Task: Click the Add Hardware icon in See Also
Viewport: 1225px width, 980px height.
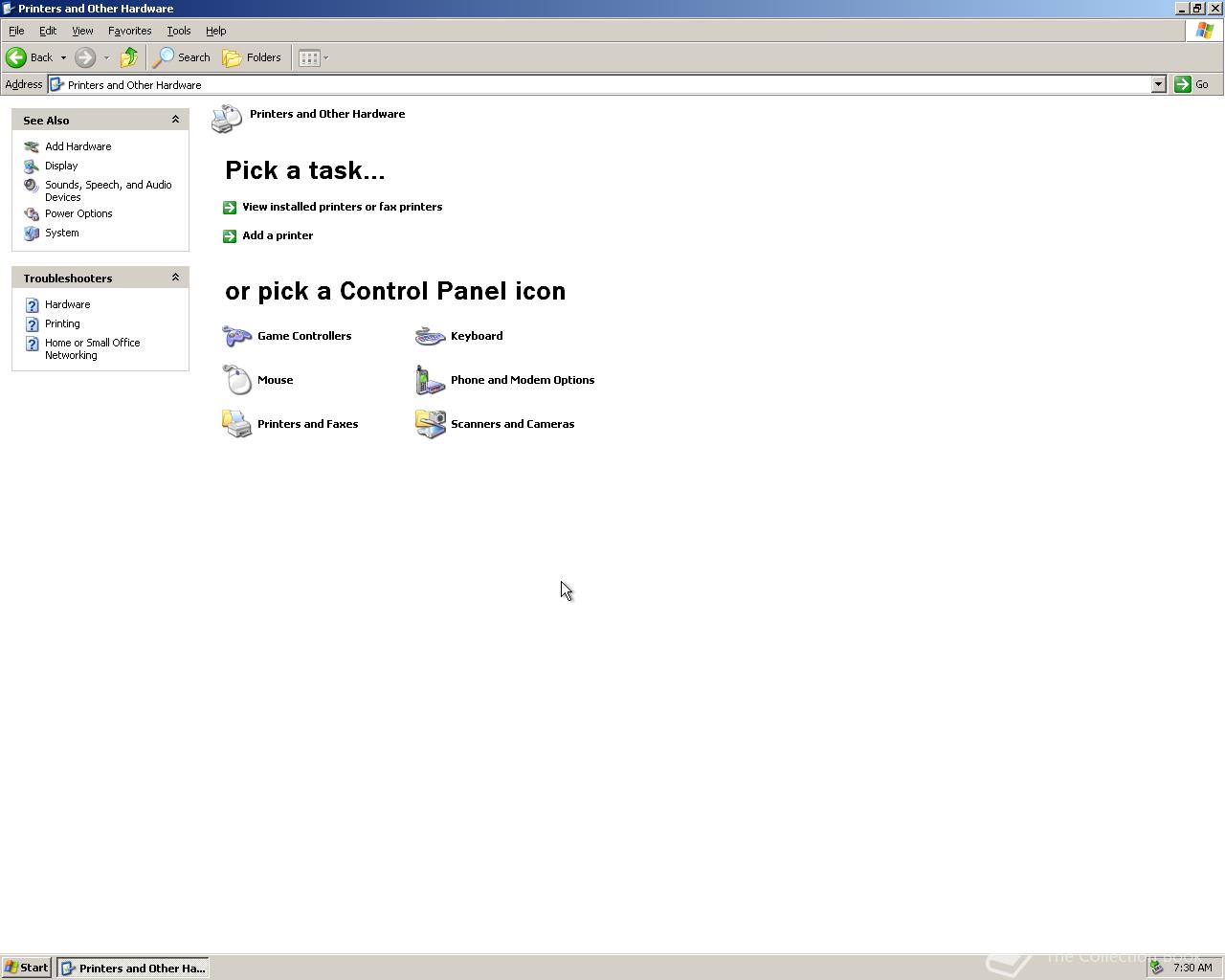Action: (x=32, y=146)
